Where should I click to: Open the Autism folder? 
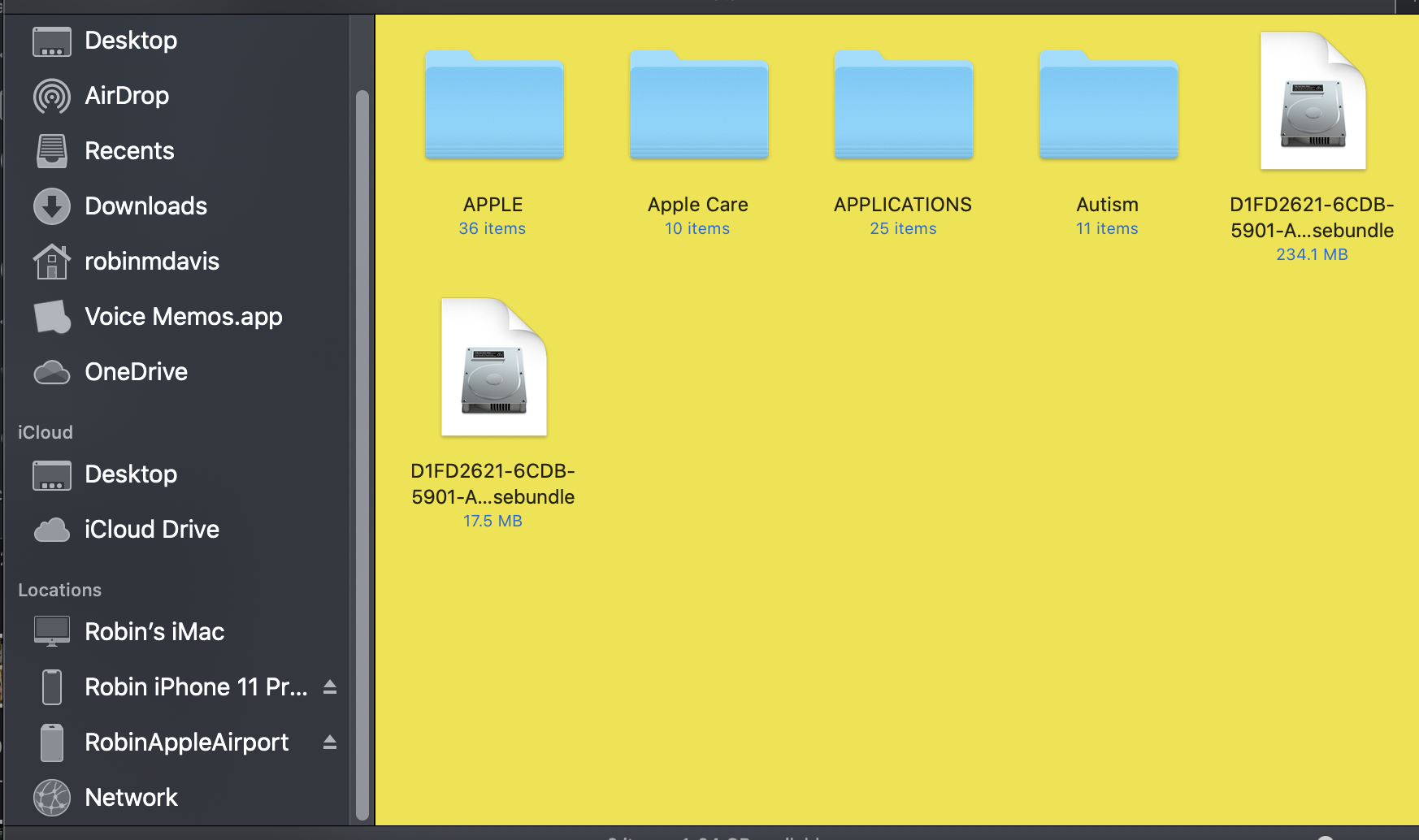point(1108,106)
